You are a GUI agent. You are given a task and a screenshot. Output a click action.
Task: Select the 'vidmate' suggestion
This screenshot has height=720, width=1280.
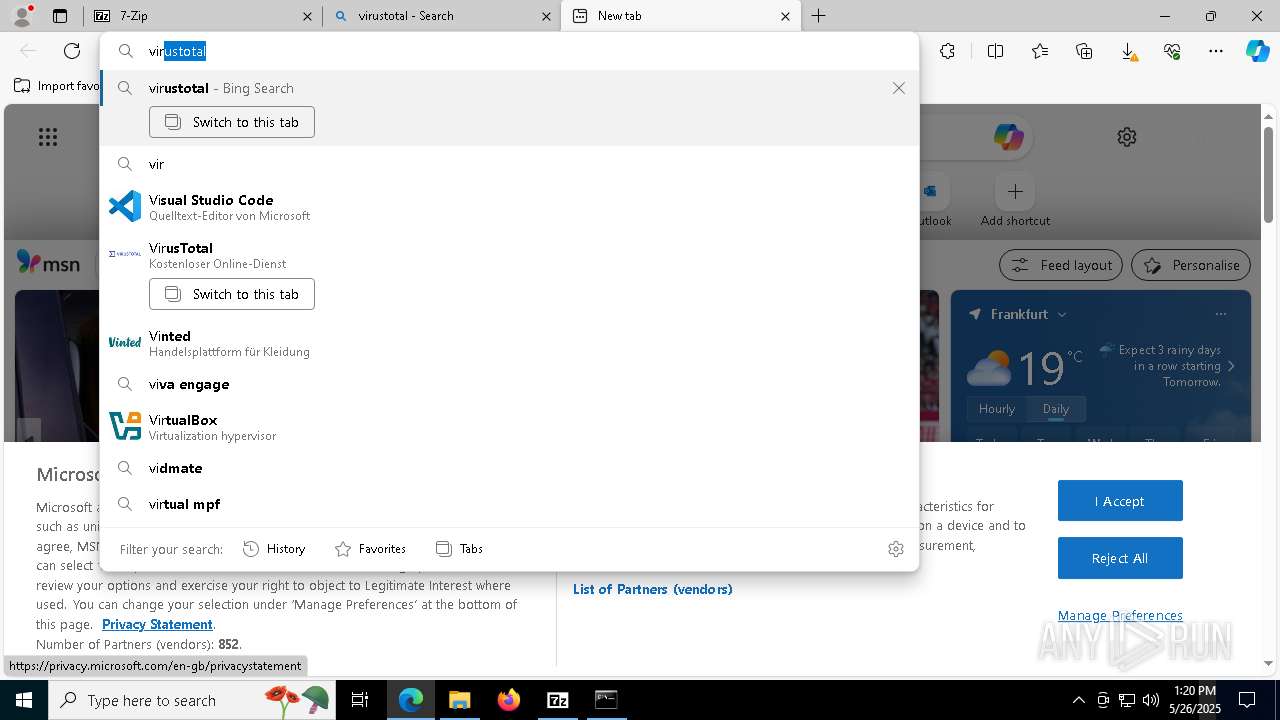(x=509, y=468)
